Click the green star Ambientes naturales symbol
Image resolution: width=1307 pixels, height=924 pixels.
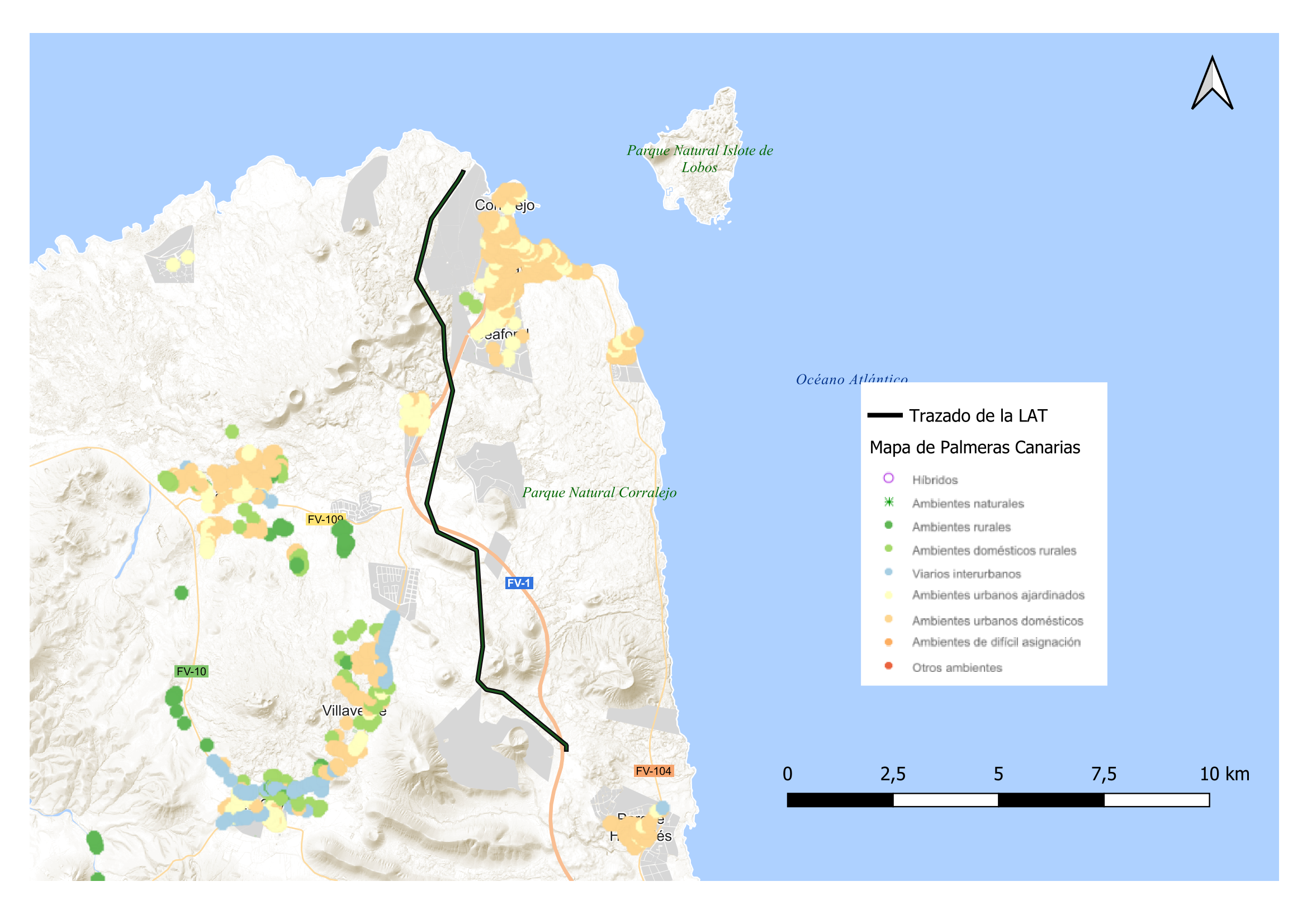click(x=888, y=502)
